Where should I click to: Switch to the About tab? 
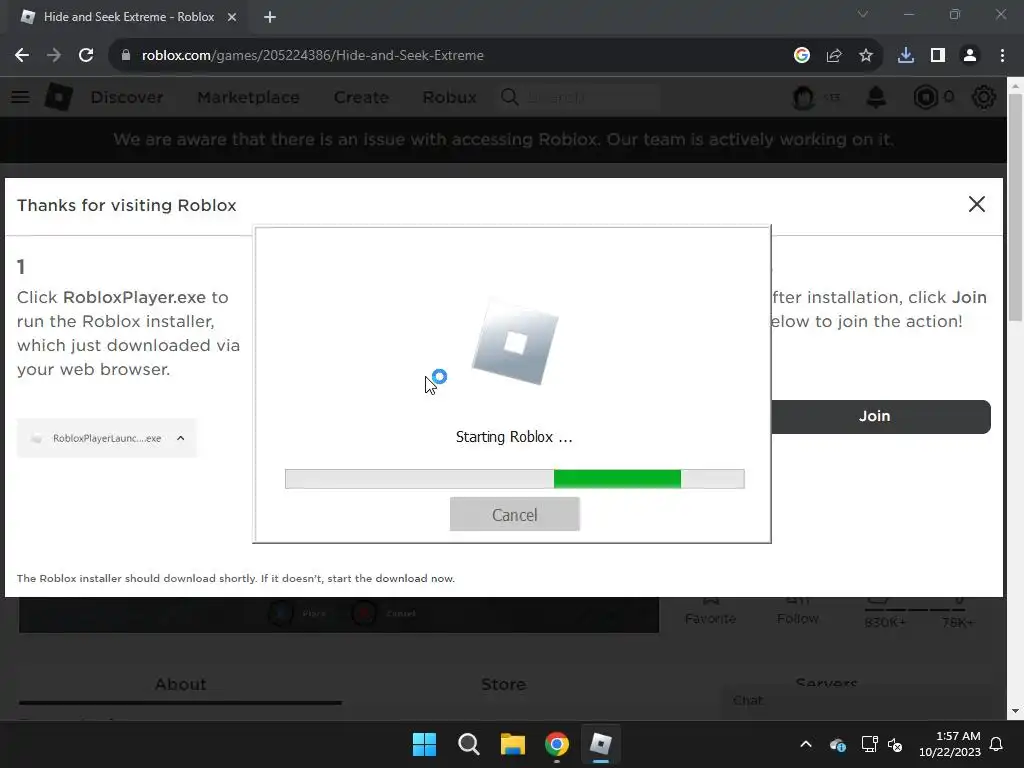(180, 684)
